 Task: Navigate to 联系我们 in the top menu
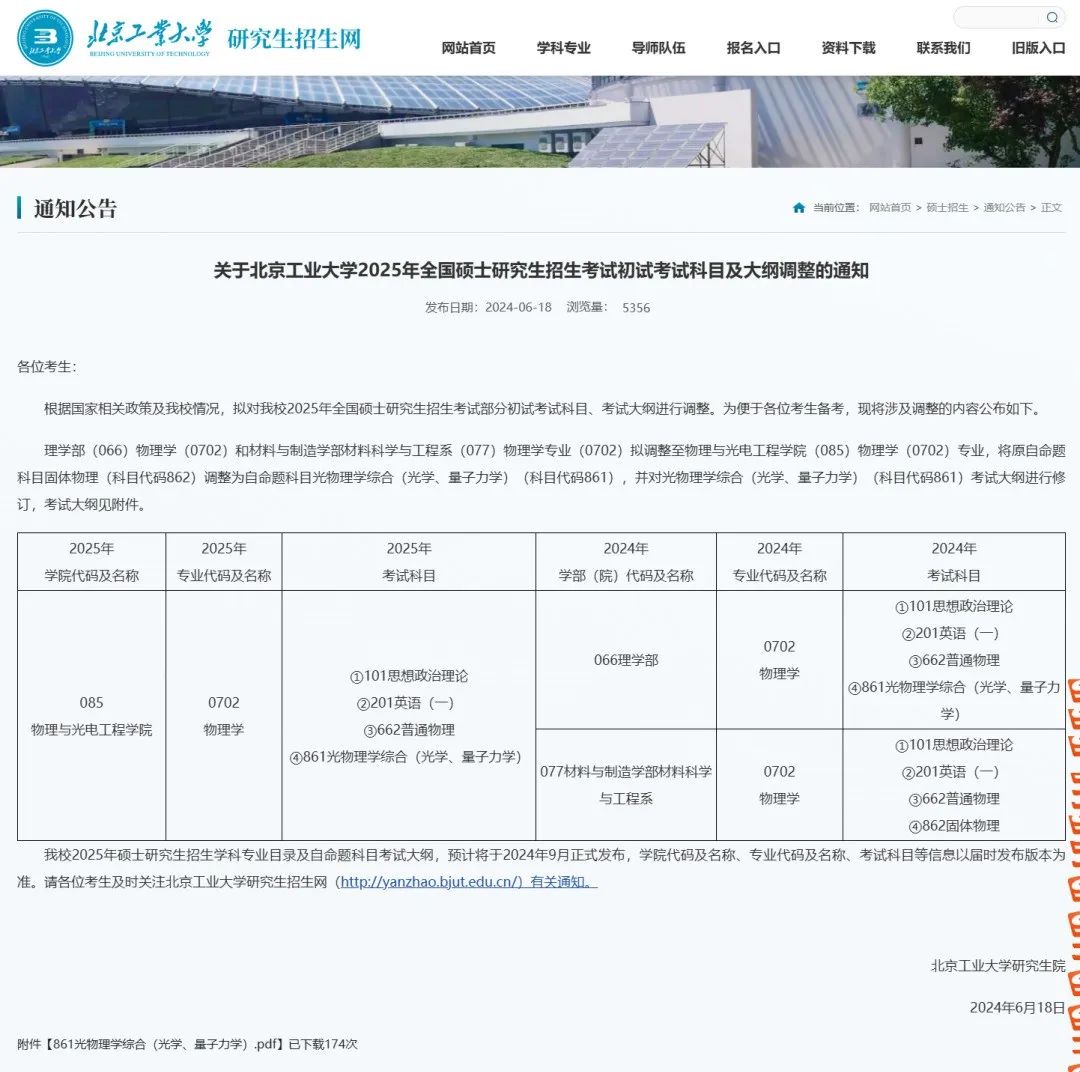(x=943, y=48)
